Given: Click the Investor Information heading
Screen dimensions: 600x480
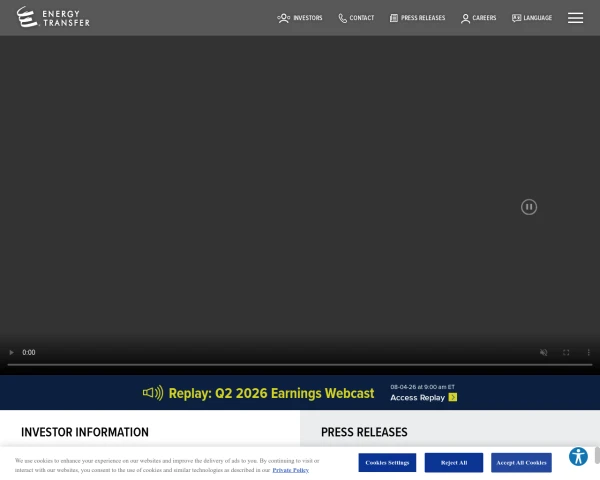Looking at the screenshot, I should click(x=85, y=432).
